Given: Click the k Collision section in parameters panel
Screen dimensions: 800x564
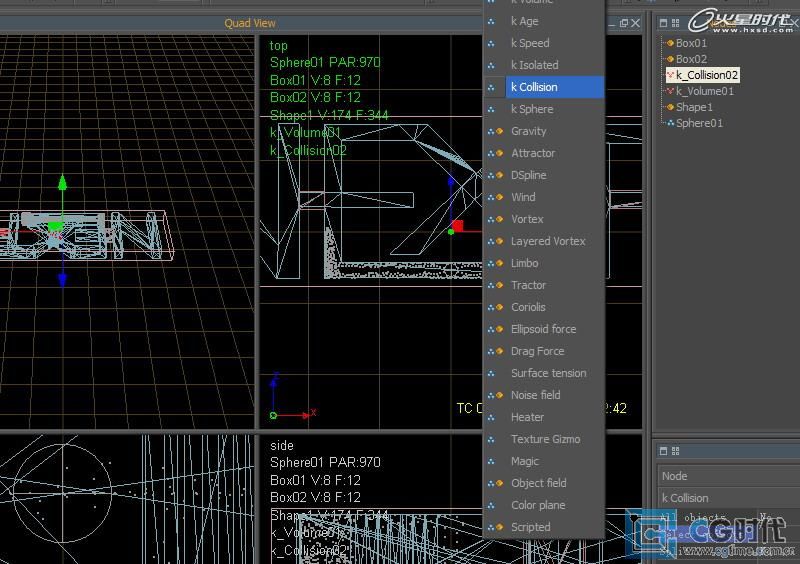Looking at the screenshot, I should [729, 498].
